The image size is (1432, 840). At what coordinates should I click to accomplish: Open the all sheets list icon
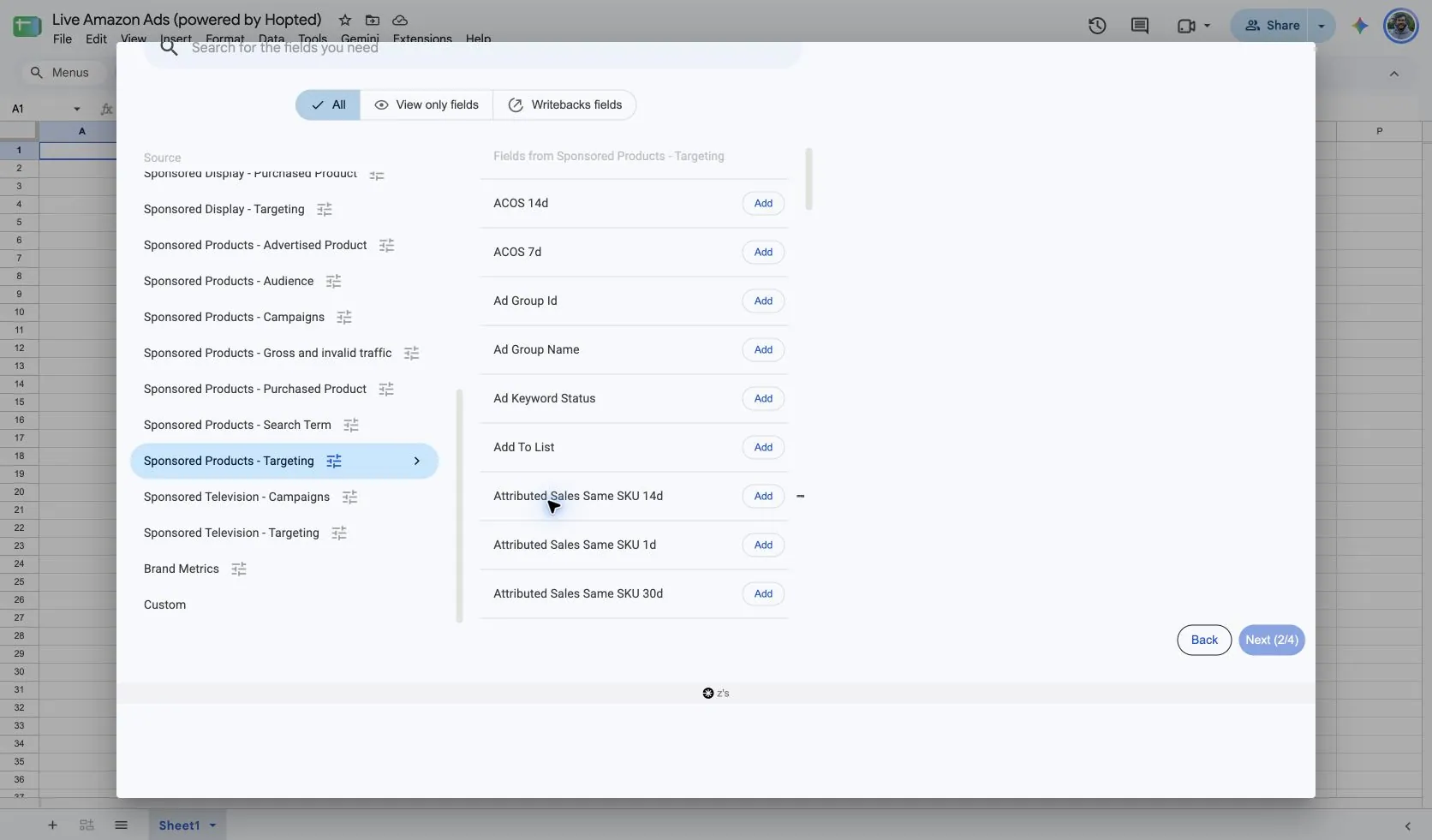click(121, 825)
